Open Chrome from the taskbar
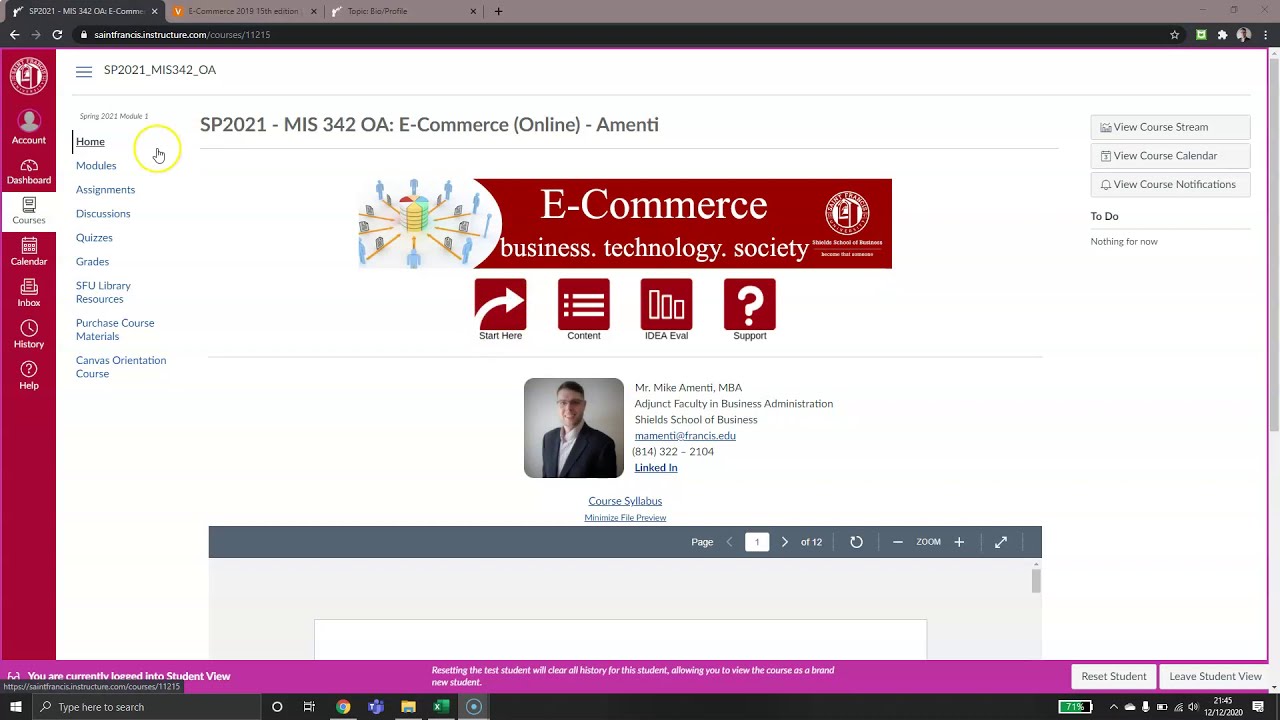Viewport: 1280px width, 720px height. (x=343, y=707)
